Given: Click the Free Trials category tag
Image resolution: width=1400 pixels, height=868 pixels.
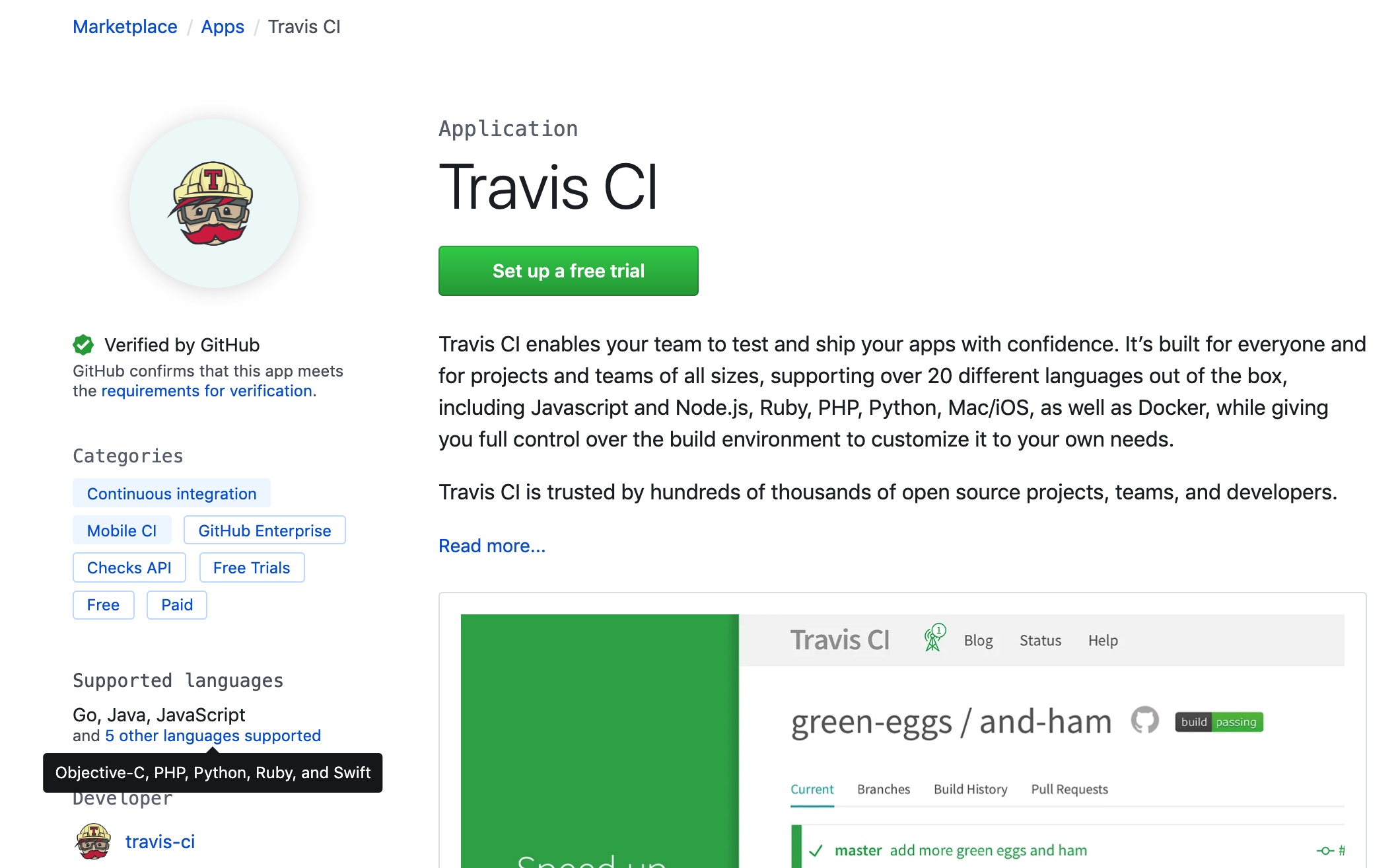Looking at the screenshot, I should 251,567.
